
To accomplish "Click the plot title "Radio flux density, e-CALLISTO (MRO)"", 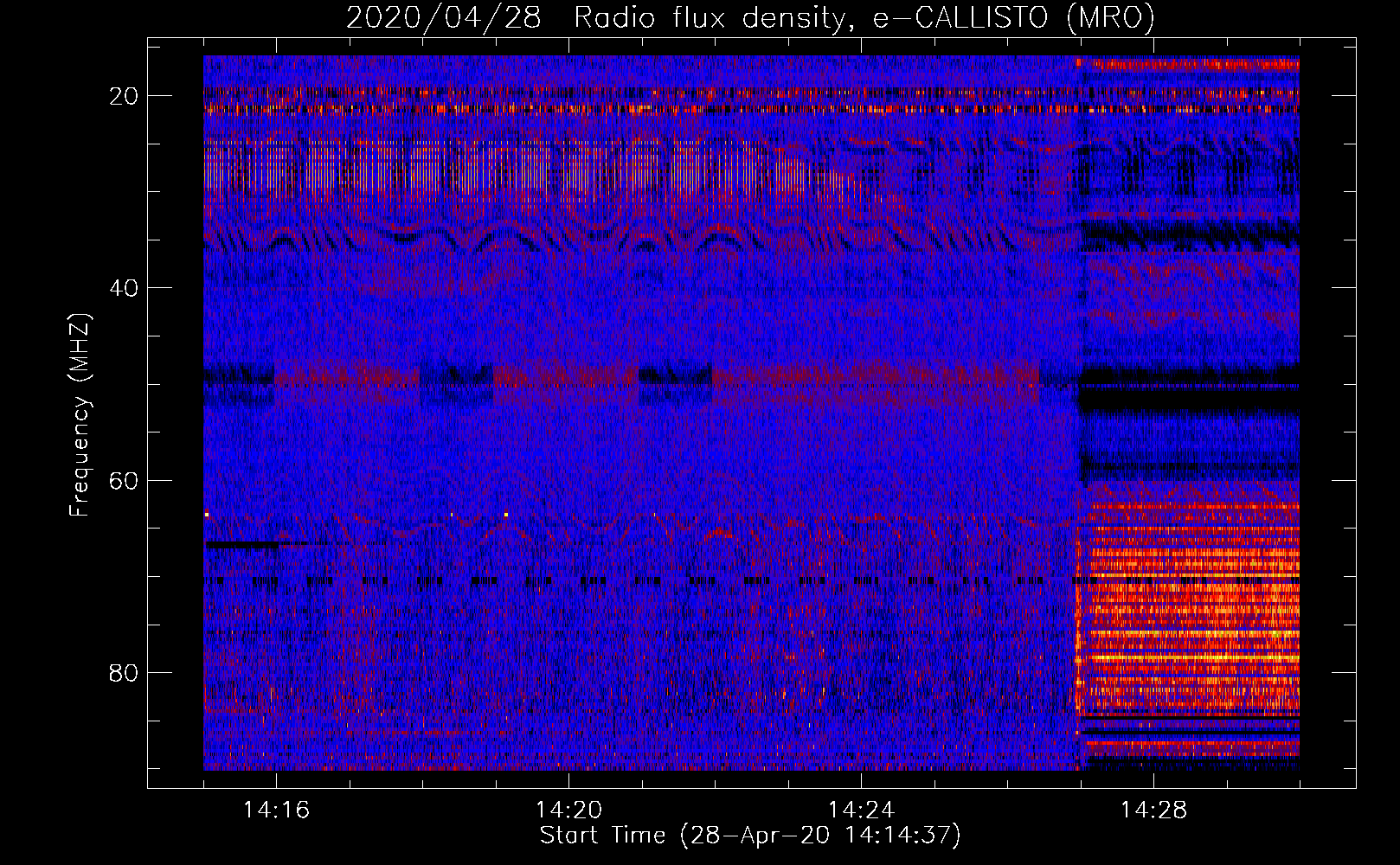I will 864,18.
